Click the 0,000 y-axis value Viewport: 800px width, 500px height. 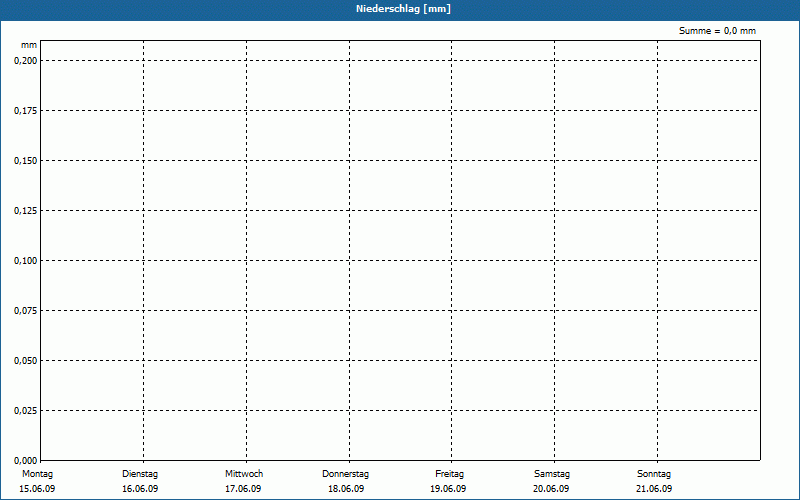[x=26, y=460]
